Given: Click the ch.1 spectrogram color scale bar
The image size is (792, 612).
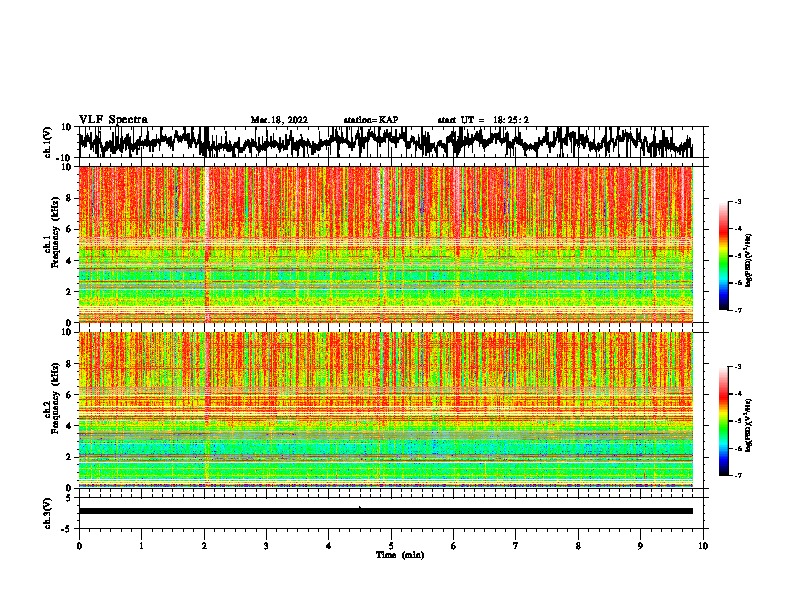Looking at the screenshot, I should point(723,256).
